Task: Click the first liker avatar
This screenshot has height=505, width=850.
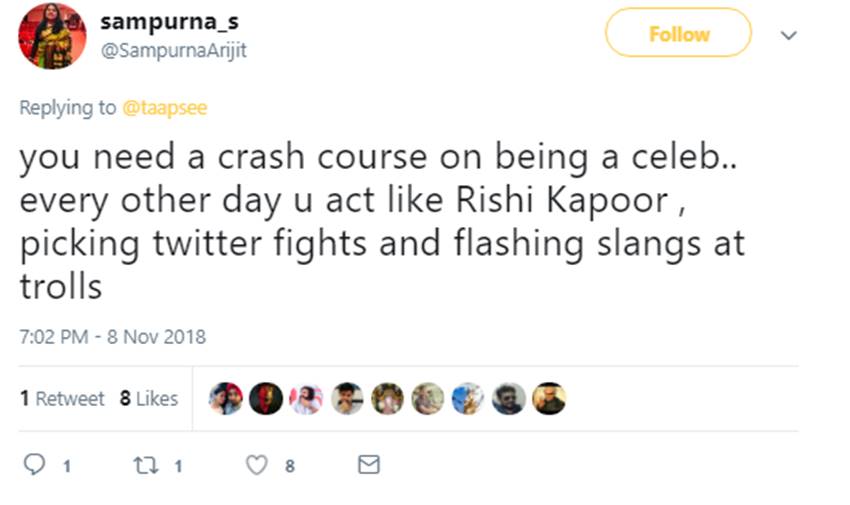Action: coord(225,398)
